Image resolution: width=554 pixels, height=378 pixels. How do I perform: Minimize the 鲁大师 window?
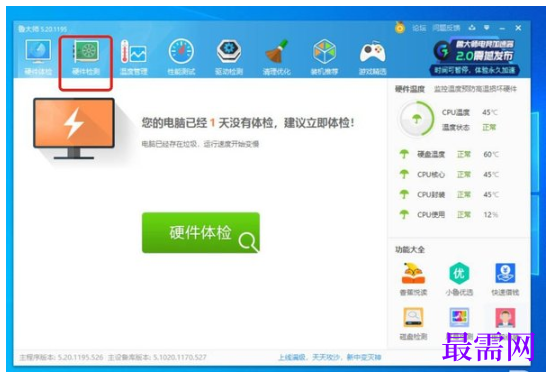[502, 28]
